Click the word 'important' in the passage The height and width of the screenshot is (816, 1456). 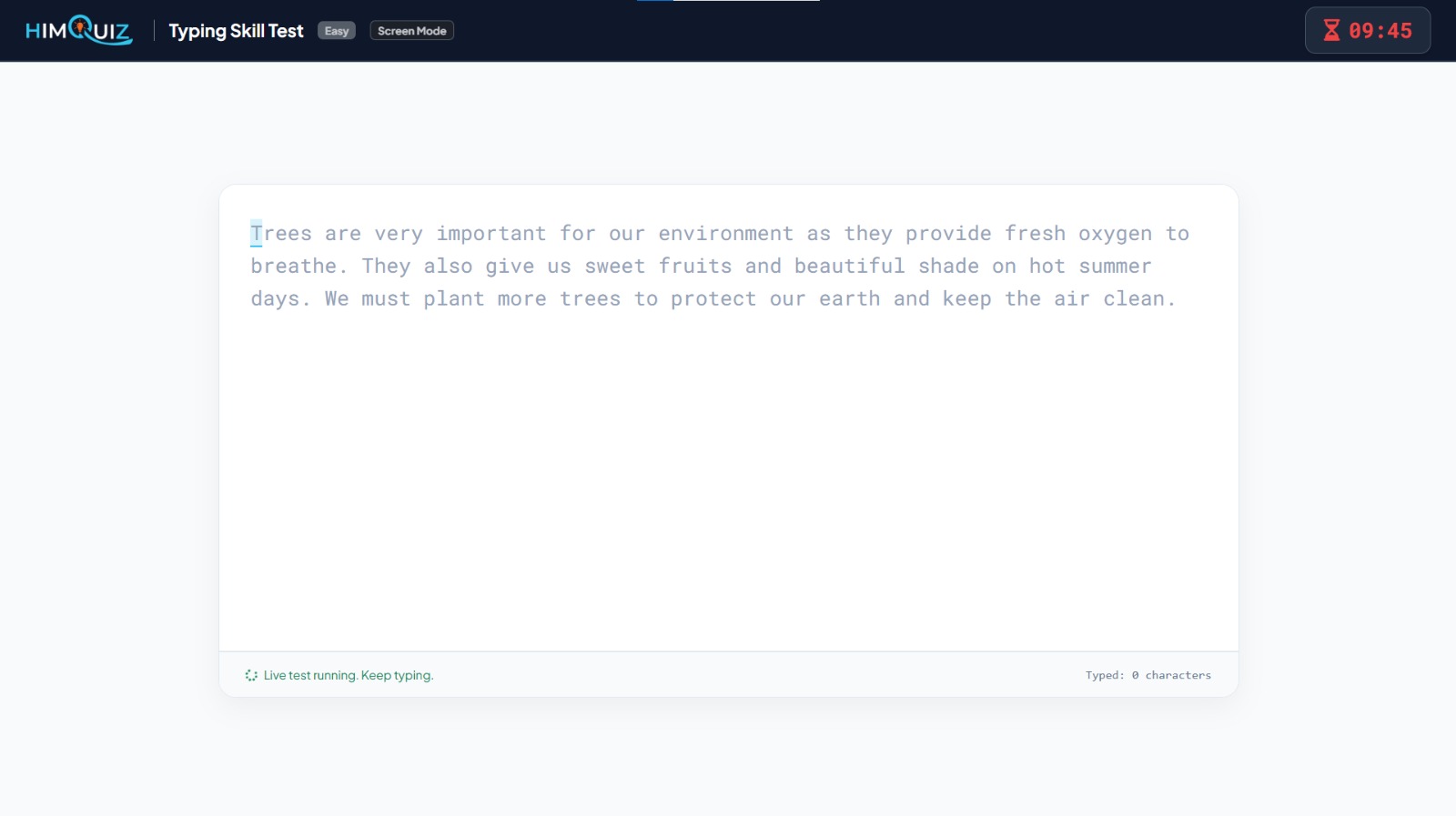[x=491, y=234]
